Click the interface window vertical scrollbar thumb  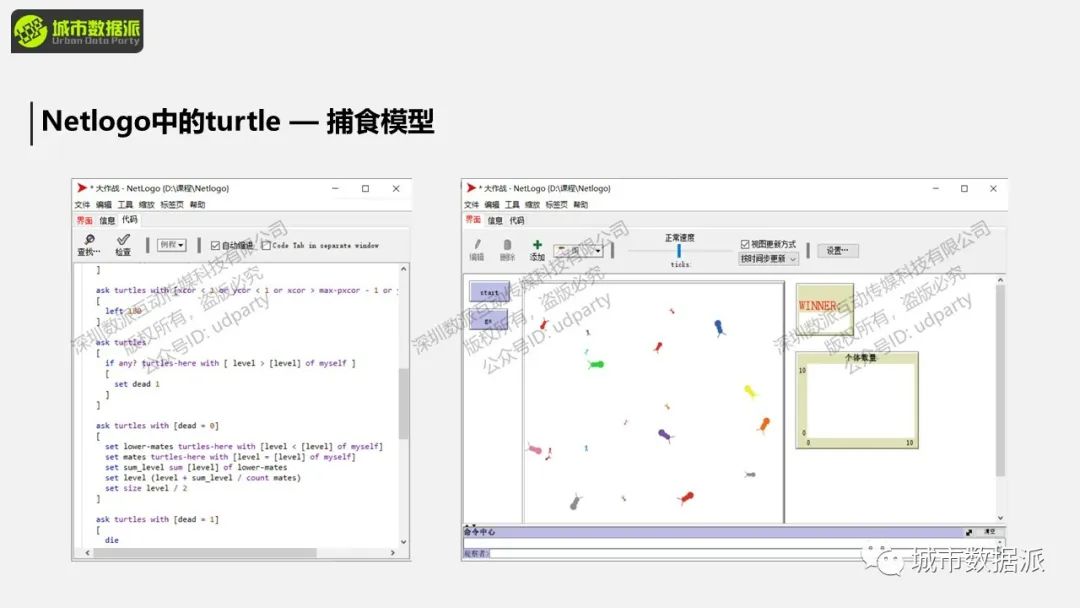1000,380
